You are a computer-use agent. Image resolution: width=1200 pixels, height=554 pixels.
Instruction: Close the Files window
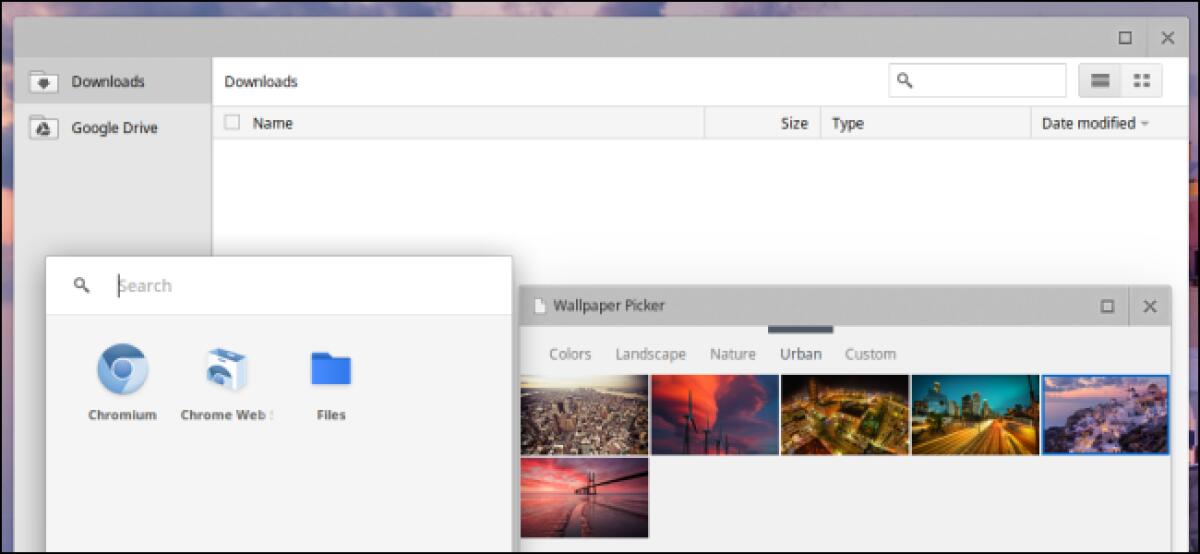tap(1167, 38)
